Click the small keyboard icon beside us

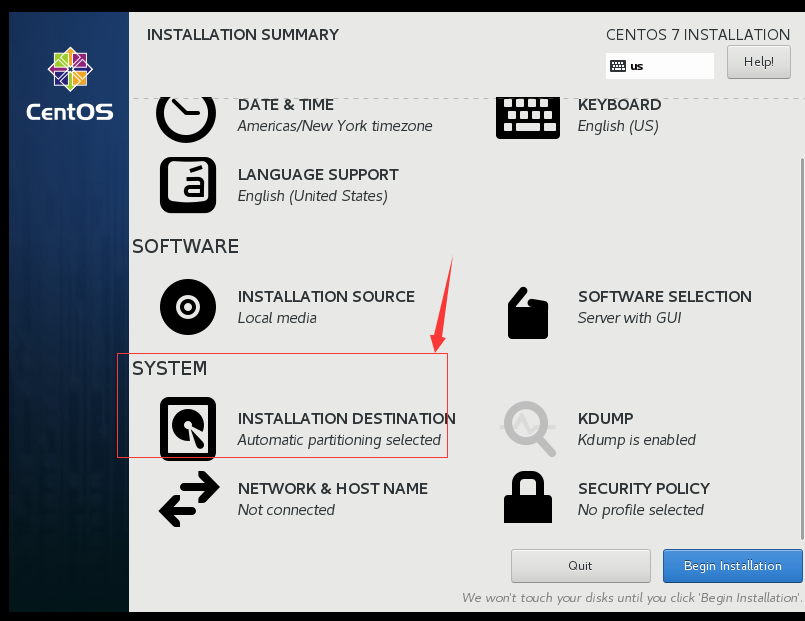[618, 66]
